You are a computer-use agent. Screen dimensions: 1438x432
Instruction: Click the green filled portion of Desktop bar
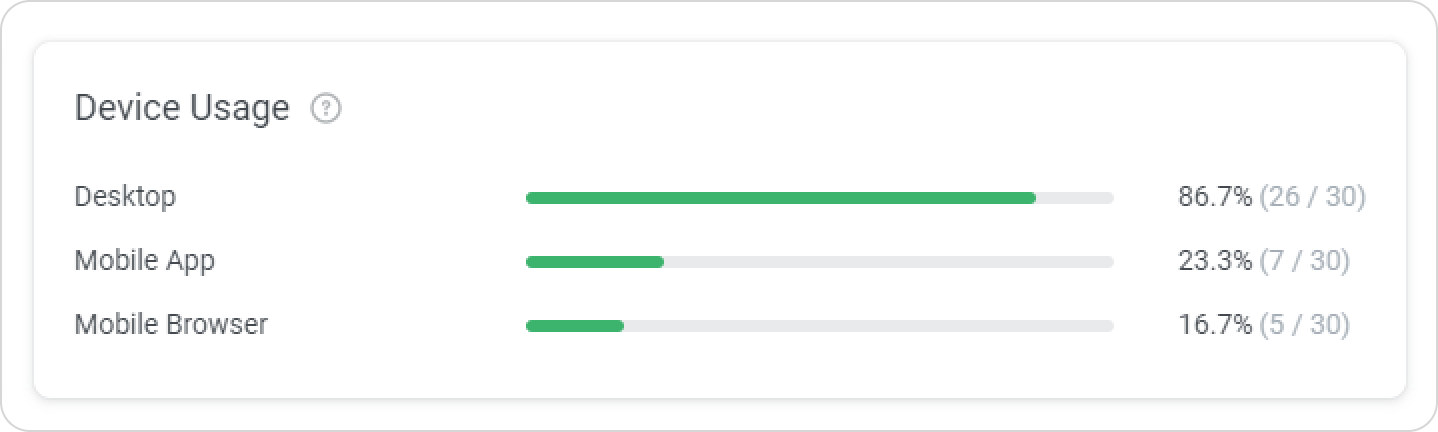point(780,198)
